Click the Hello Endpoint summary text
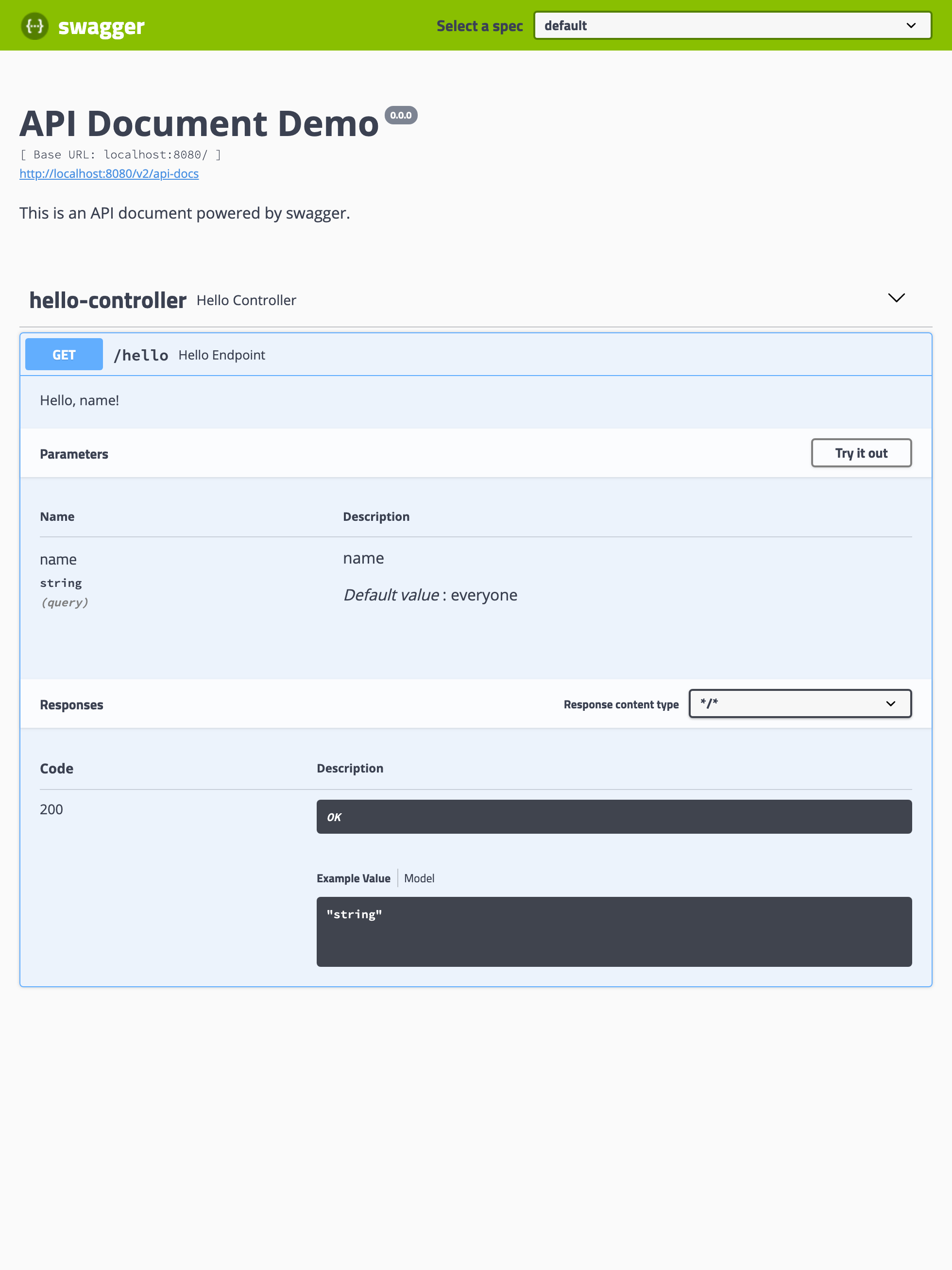This screenshot has height=1270, width=952. 221,355
